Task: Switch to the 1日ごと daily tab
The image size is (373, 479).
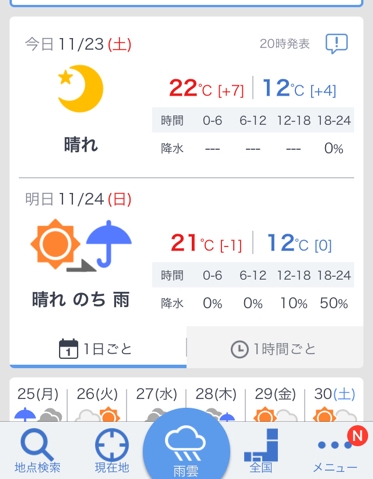Action: [x=98, y=349]
